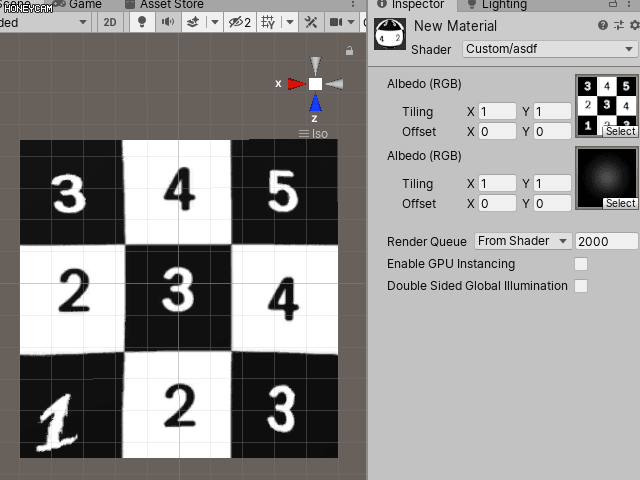Click second Albedo Tiling Y field
The image size is (640, 480).
click(552, 183)
